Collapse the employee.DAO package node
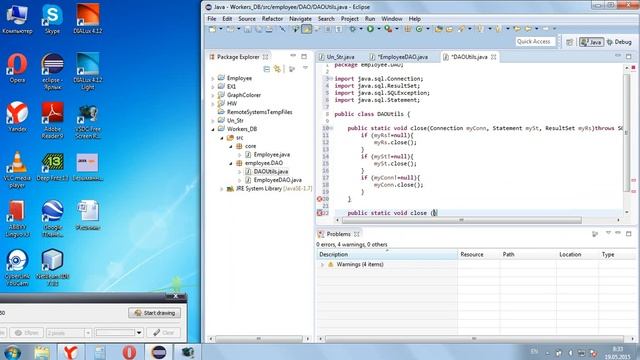This screenshot has width=640, height=360. point(231,163)
